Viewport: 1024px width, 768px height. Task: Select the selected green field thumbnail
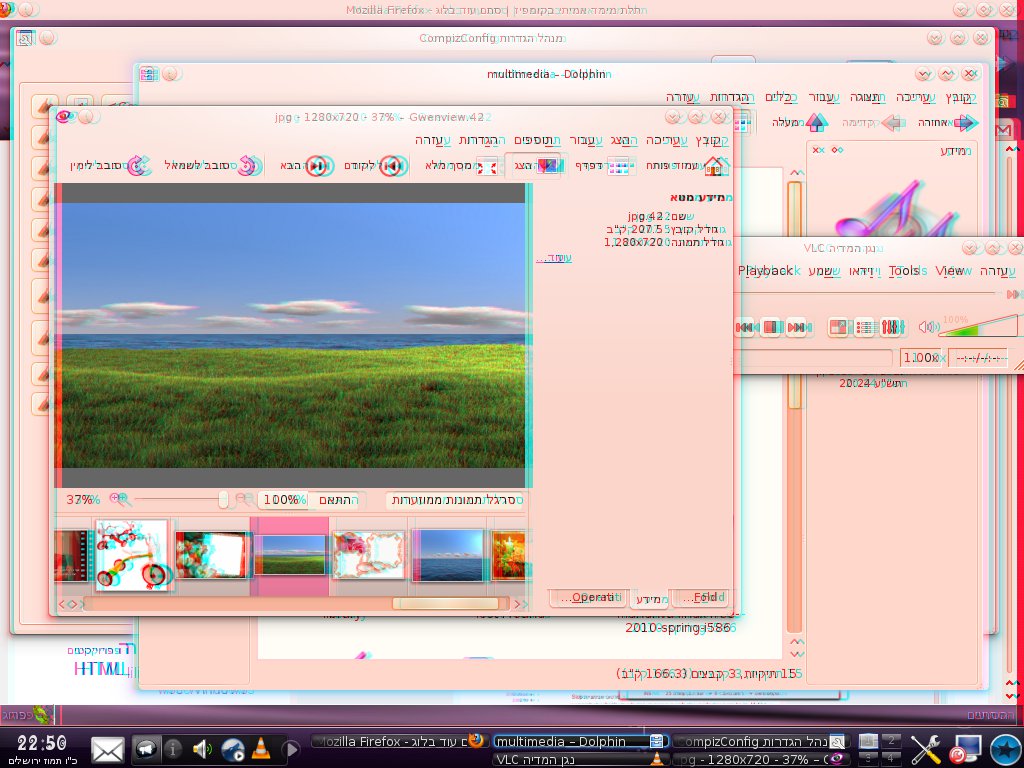[x=290, y=555]
